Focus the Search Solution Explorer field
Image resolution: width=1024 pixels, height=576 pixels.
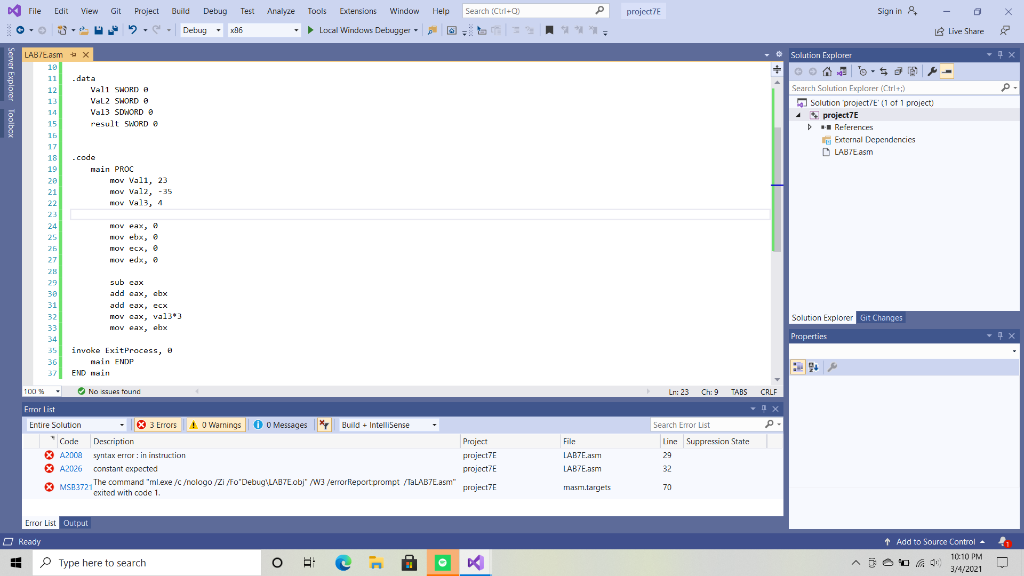[x=903, y=88]
